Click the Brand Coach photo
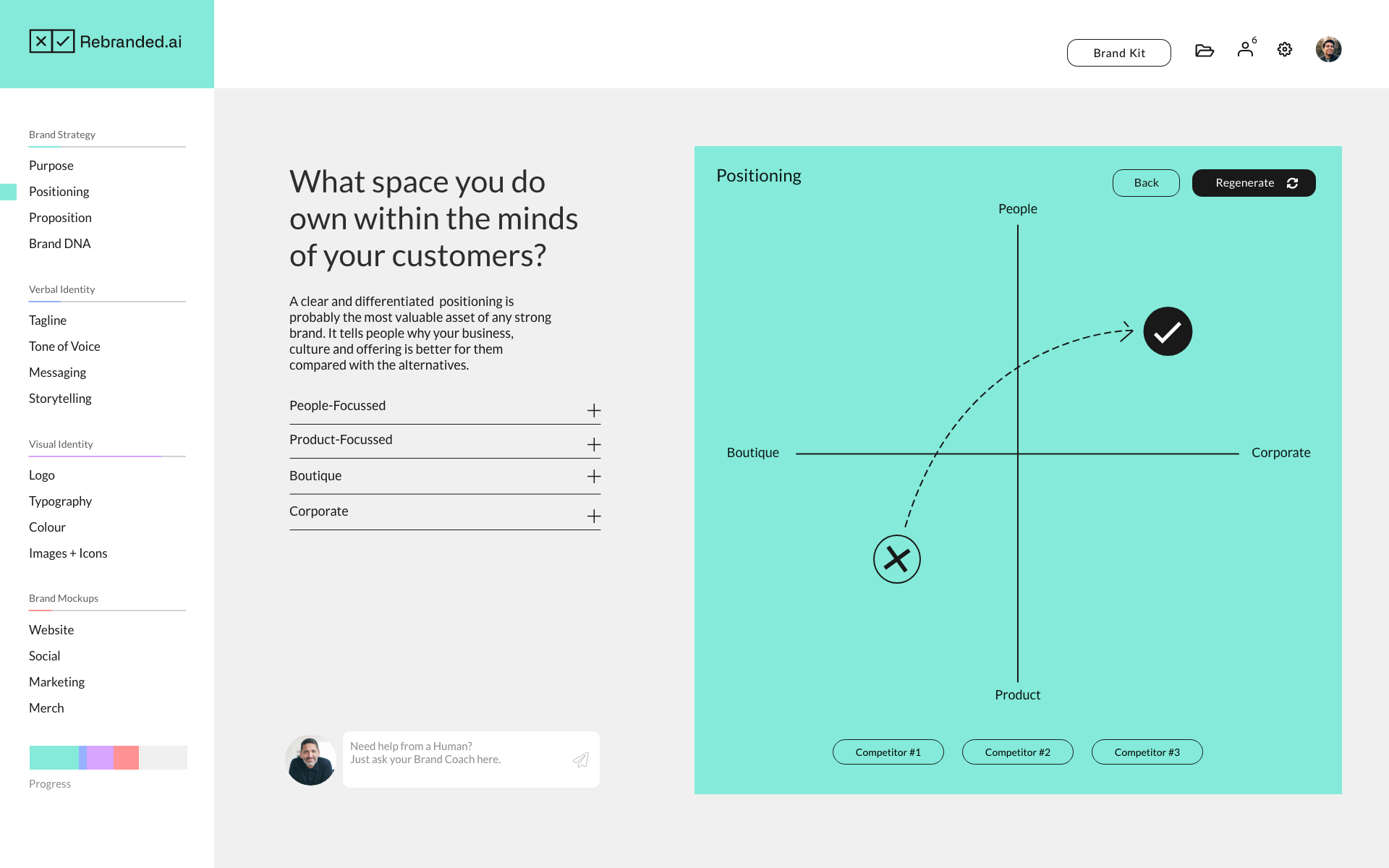Image resolution: width=1389 pixels, height=868 pixels. [311, 760]
